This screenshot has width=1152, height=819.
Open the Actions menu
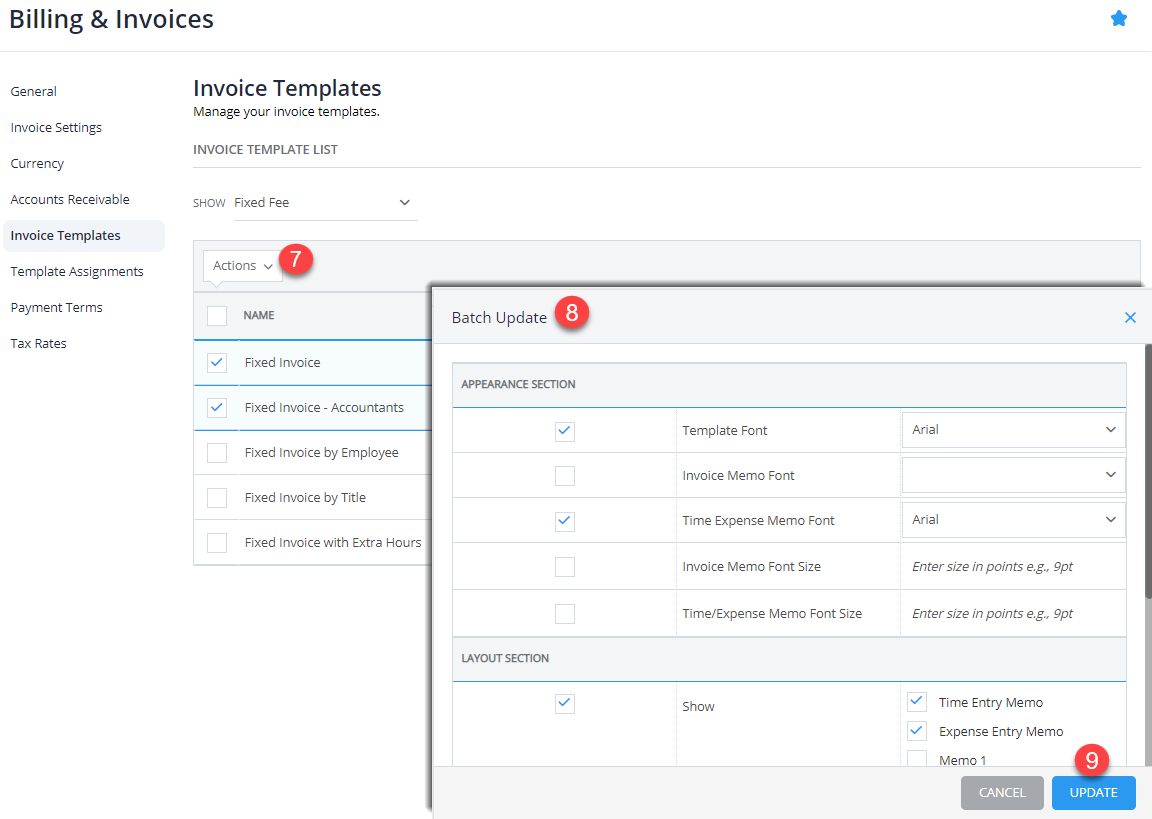pos(242,265)
